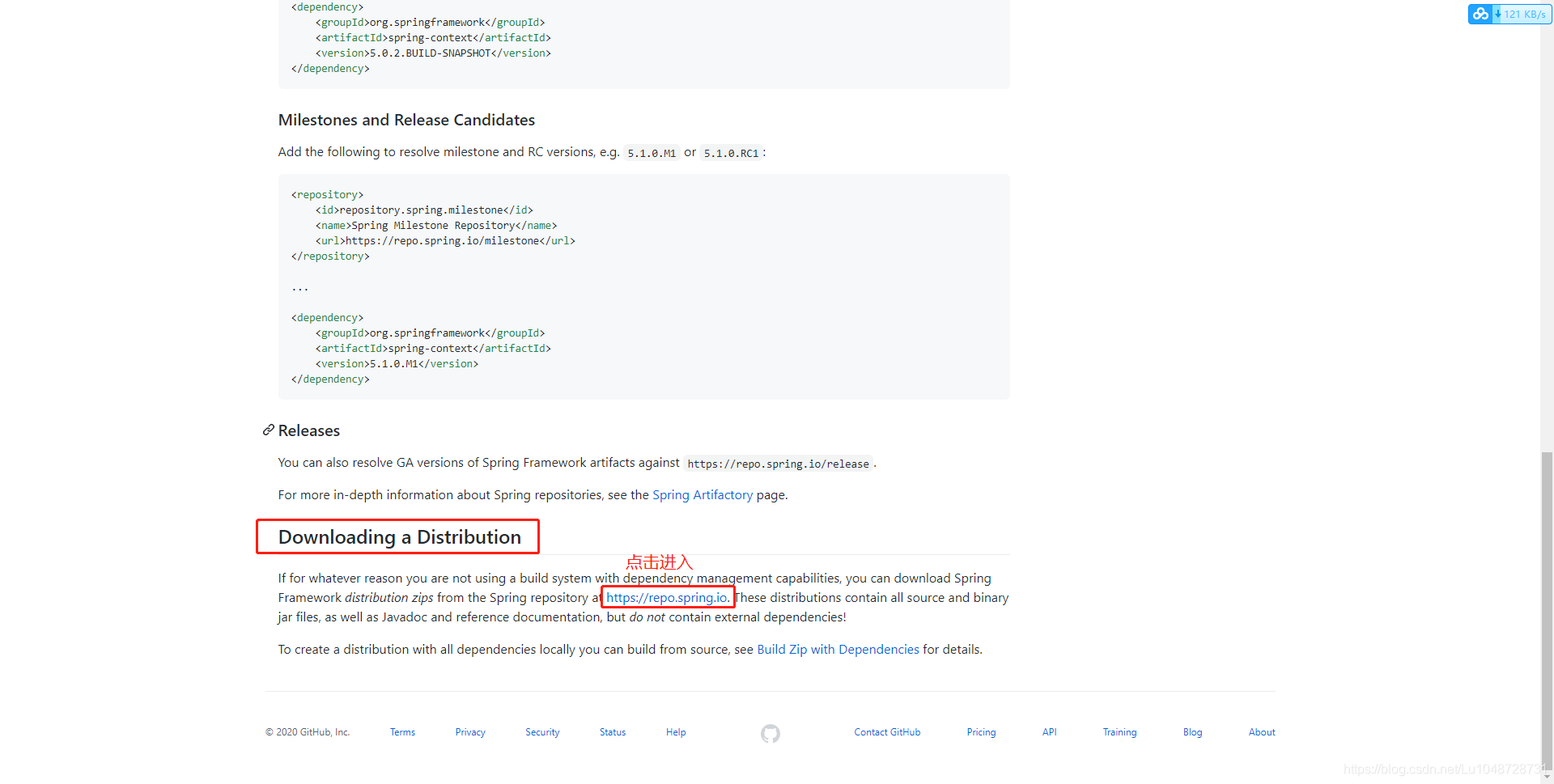This screenshot has width=1554, height=784.
Task: Click the inline code 5.1.0.M1
Action: click(x=652, y=153)
